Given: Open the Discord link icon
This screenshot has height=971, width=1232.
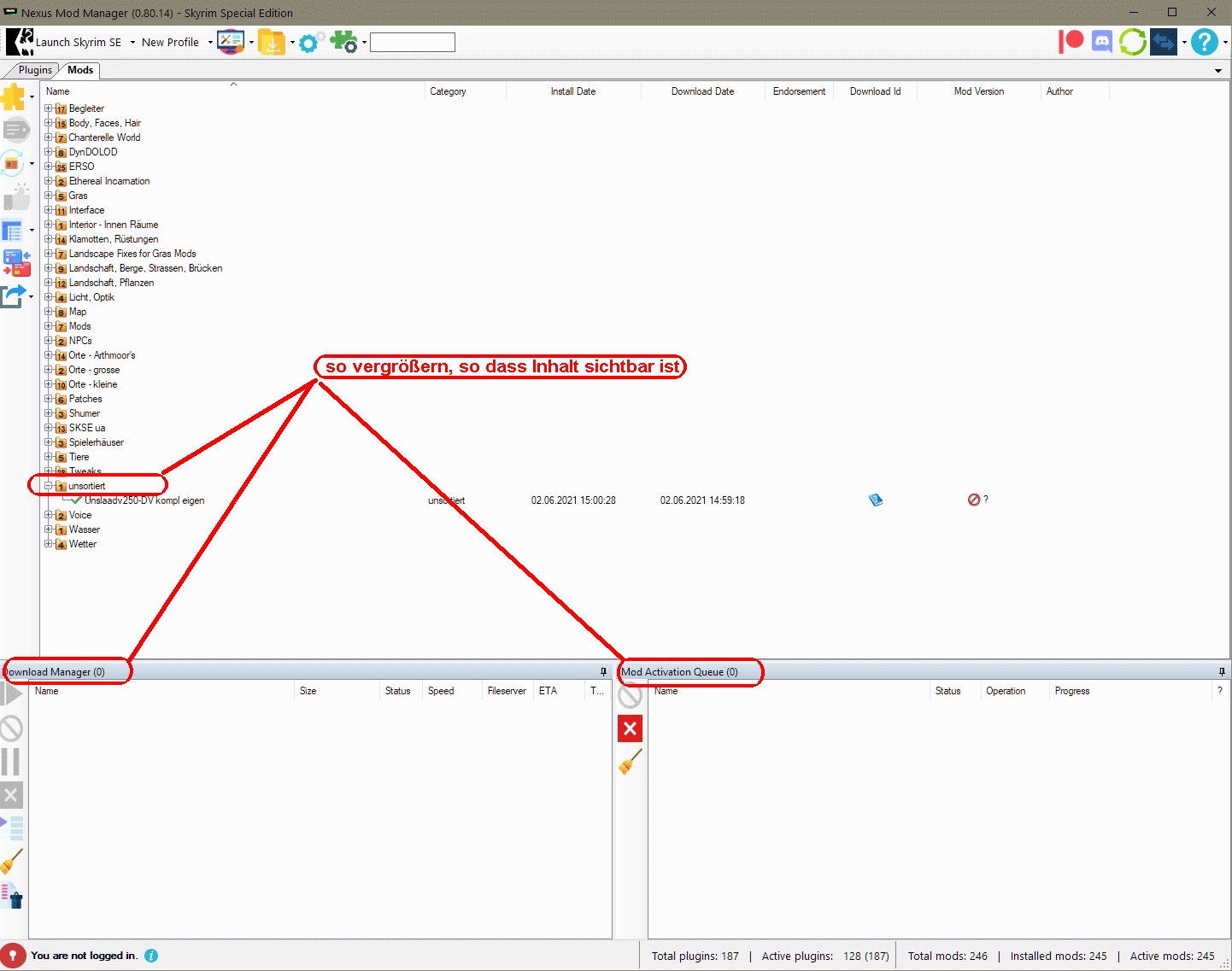Looking at the screenshot, I should point(1102,41).
